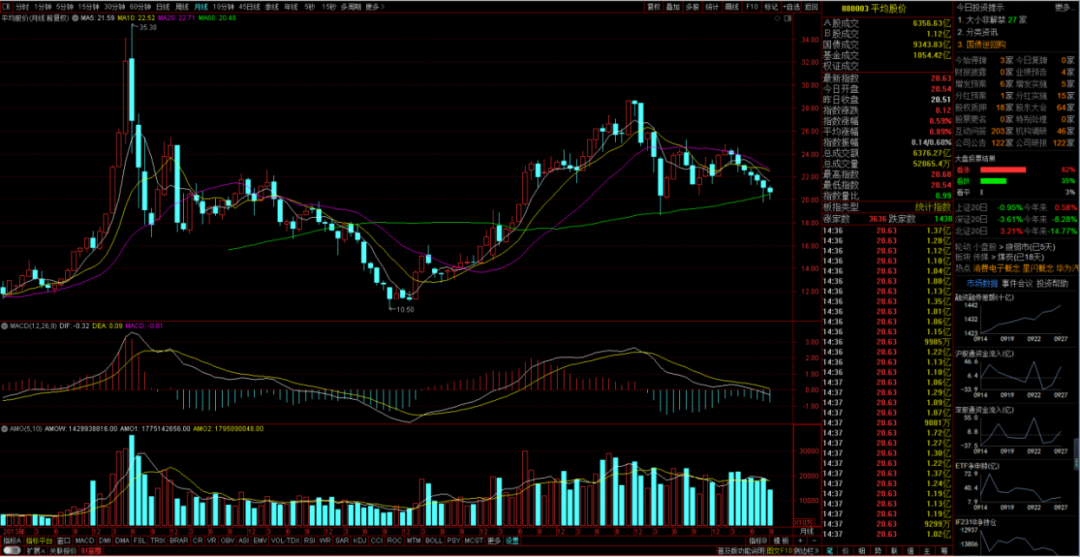Image resolution: width=1080 pixels, height=557 pixels.
Task: Select the 60分钟 period tab
Action: (x=141, y=7)
